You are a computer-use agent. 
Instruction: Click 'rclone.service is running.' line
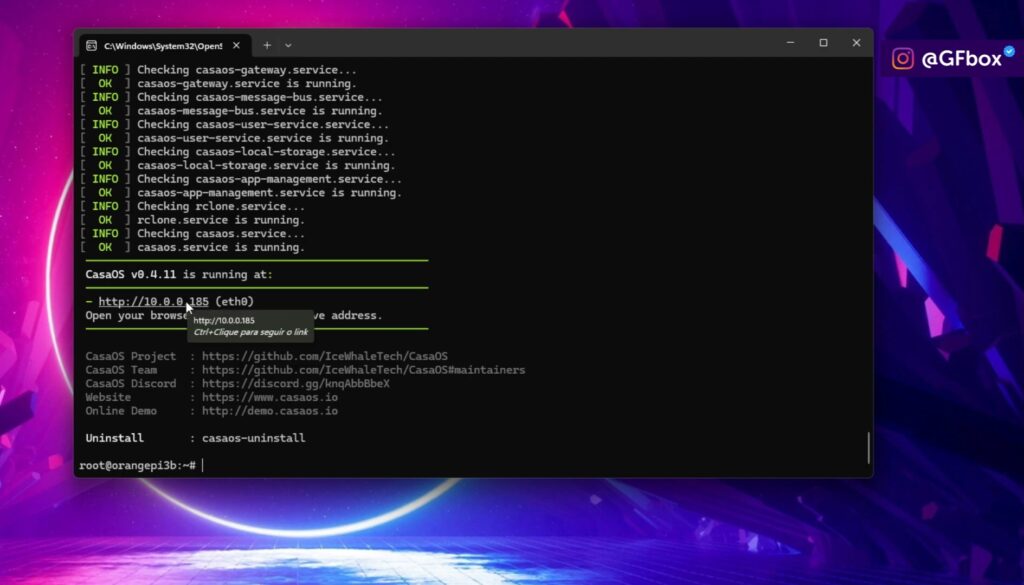[x=221, y=221]
